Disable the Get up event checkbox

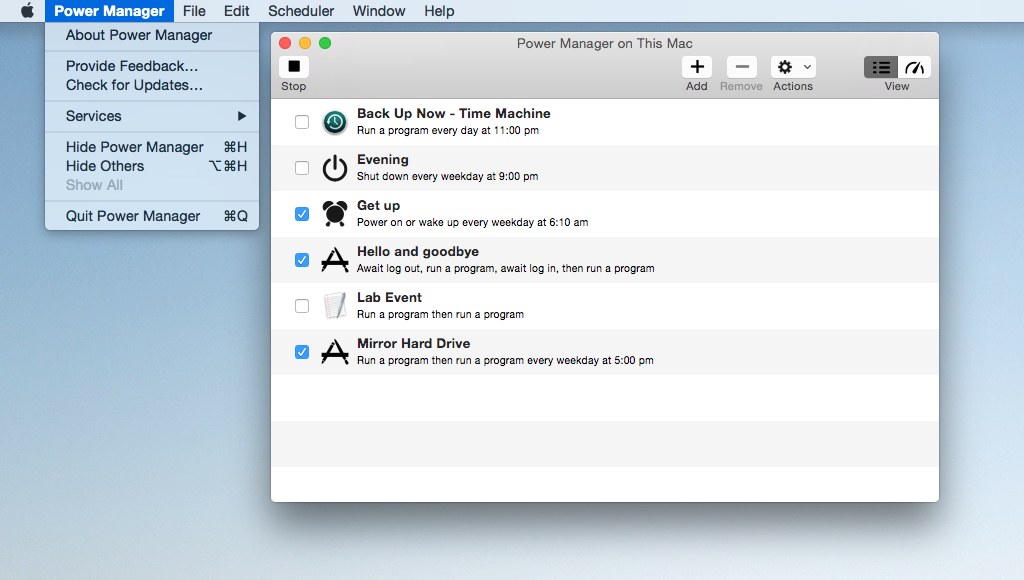coord(302,214)
